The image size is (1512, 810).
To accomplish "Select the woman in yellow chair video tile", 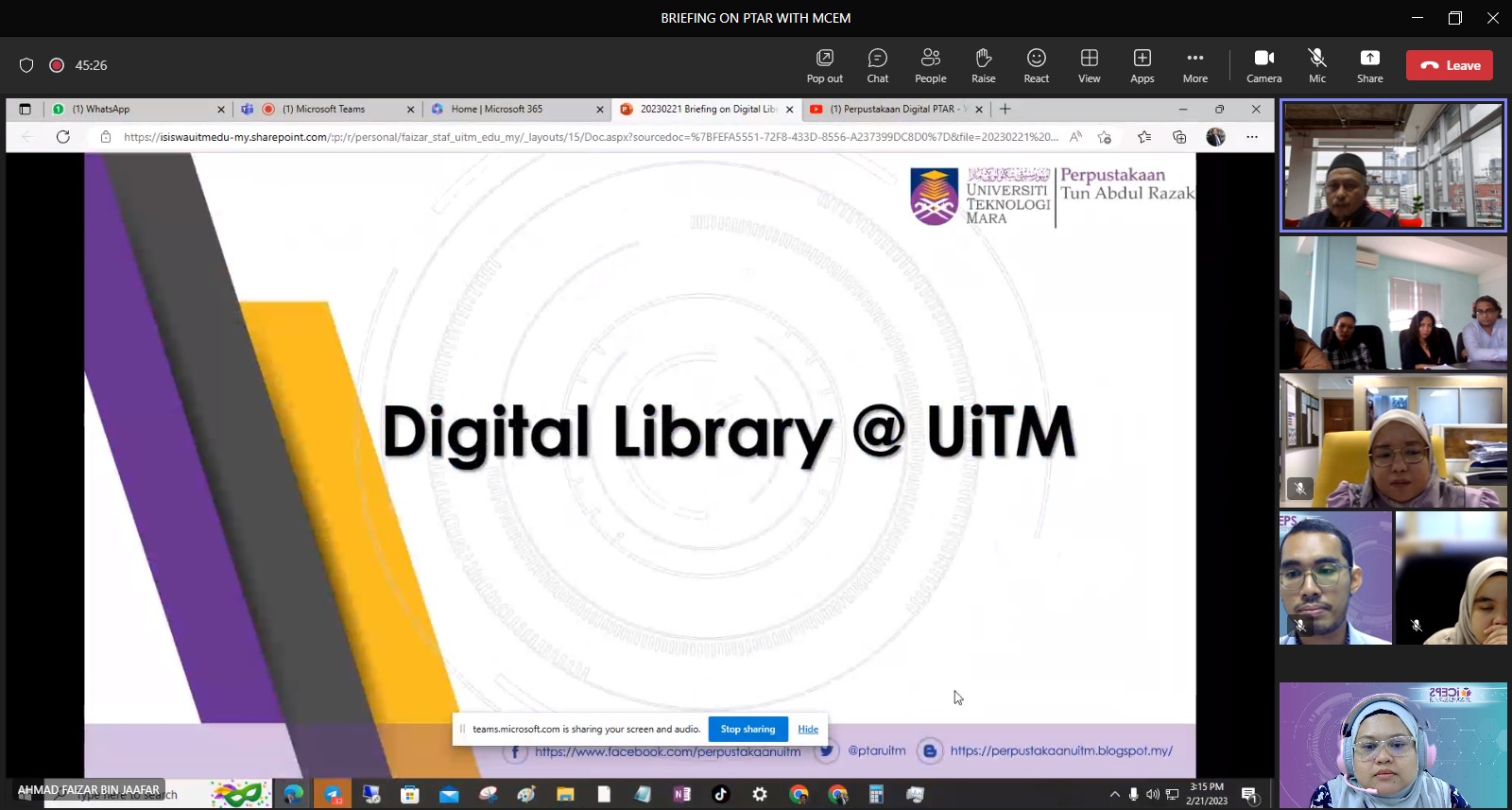I will tap(1393, 440).
